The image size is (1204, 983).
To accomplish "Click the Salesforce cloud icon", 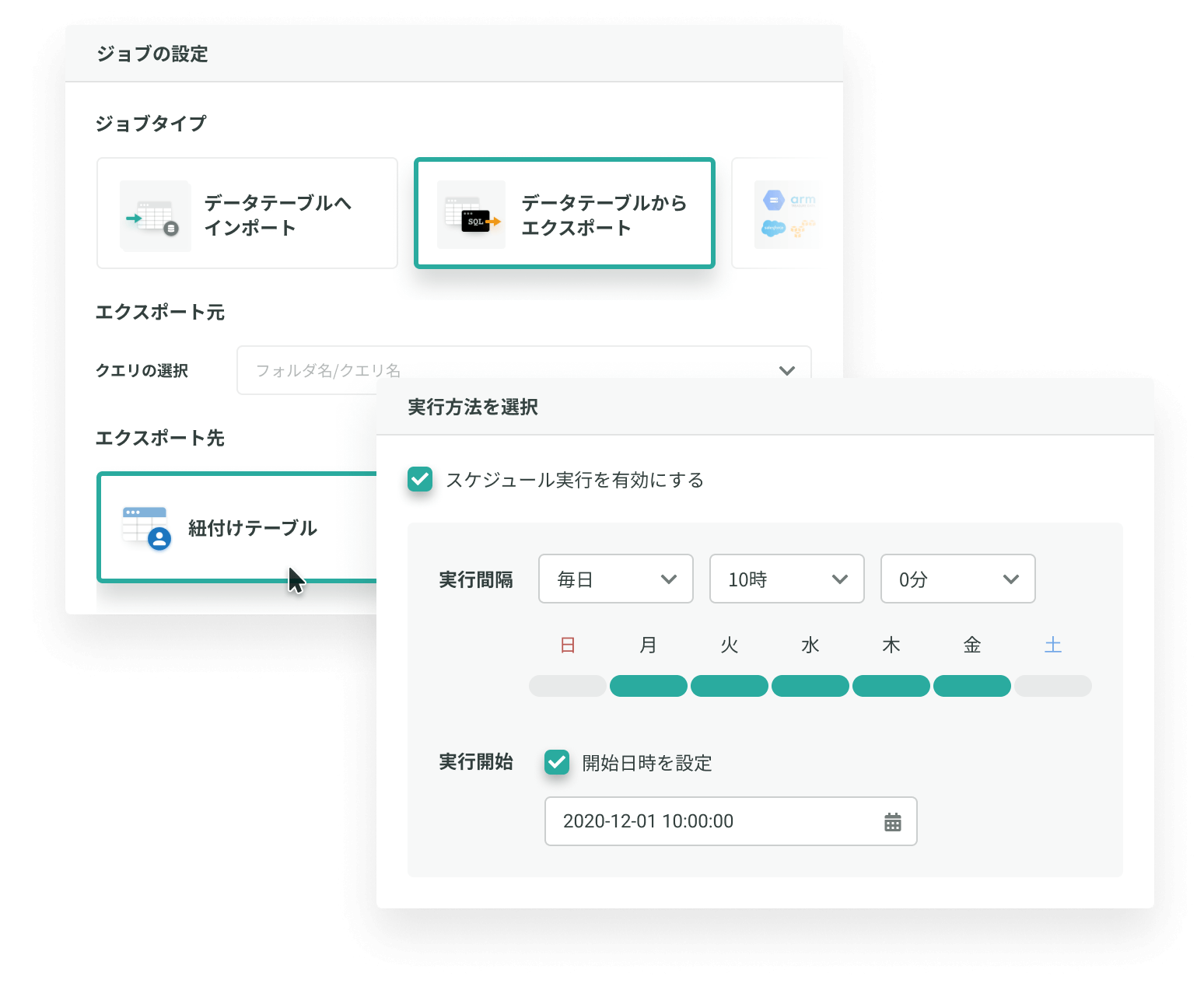I will coord(774,229).
